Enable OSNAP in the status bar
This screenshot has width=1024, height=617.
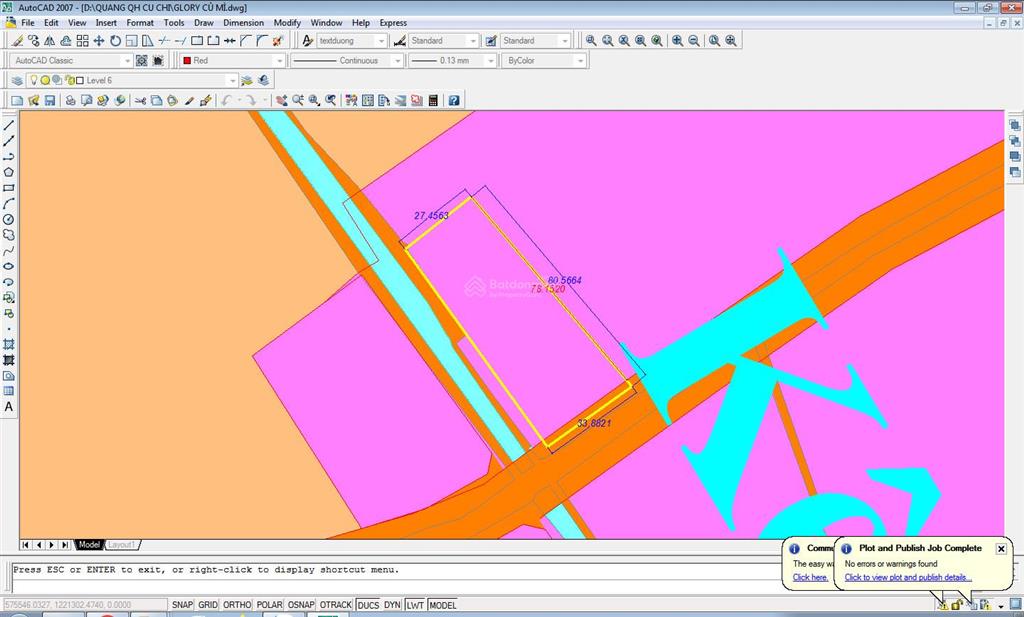coord(301,605)
